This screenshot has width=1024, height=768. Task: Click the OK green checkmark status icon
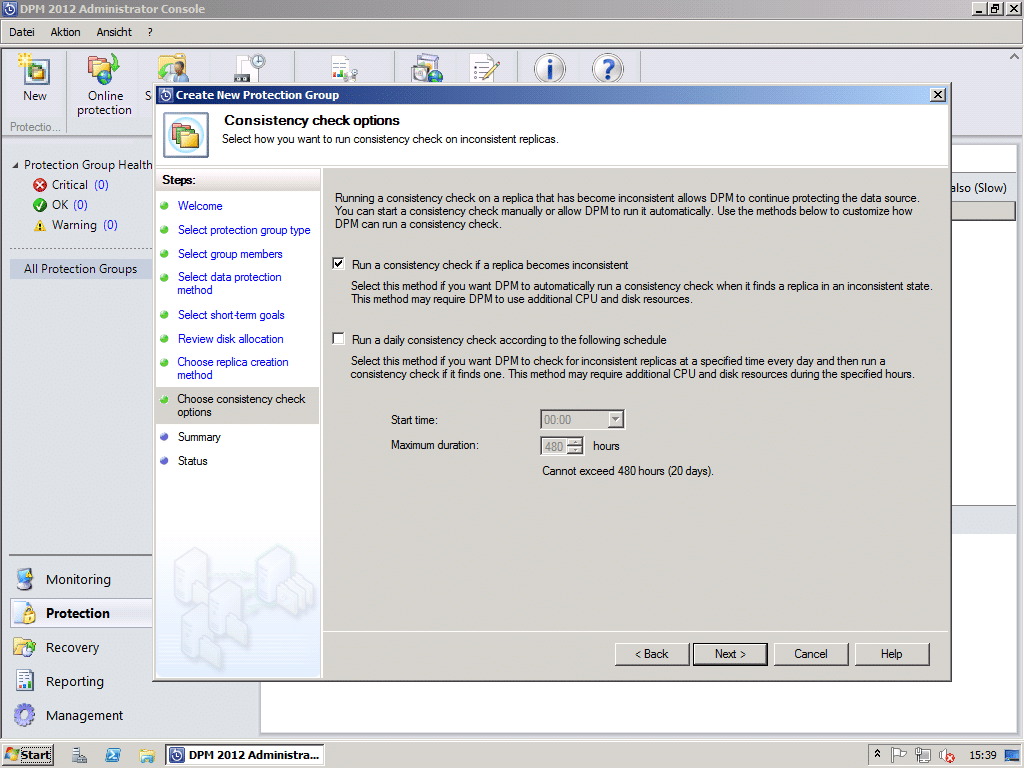40,205
